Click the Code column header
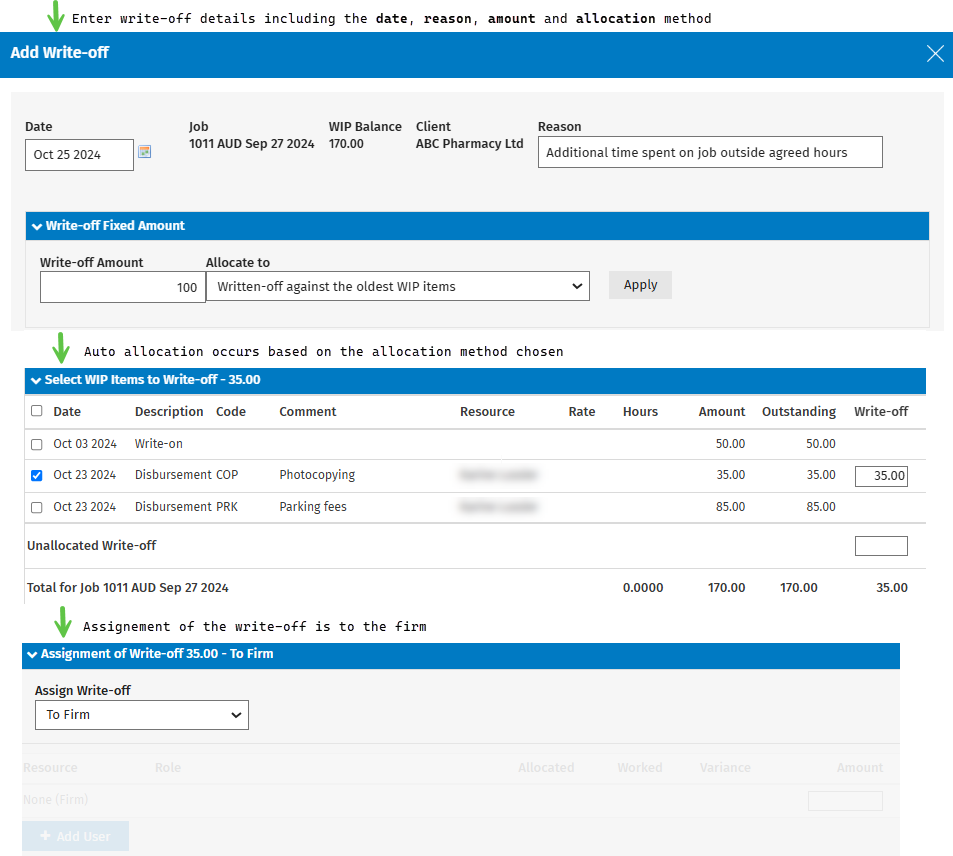The width and height of the screenshot is (953, 856). (x=231, y=412)
